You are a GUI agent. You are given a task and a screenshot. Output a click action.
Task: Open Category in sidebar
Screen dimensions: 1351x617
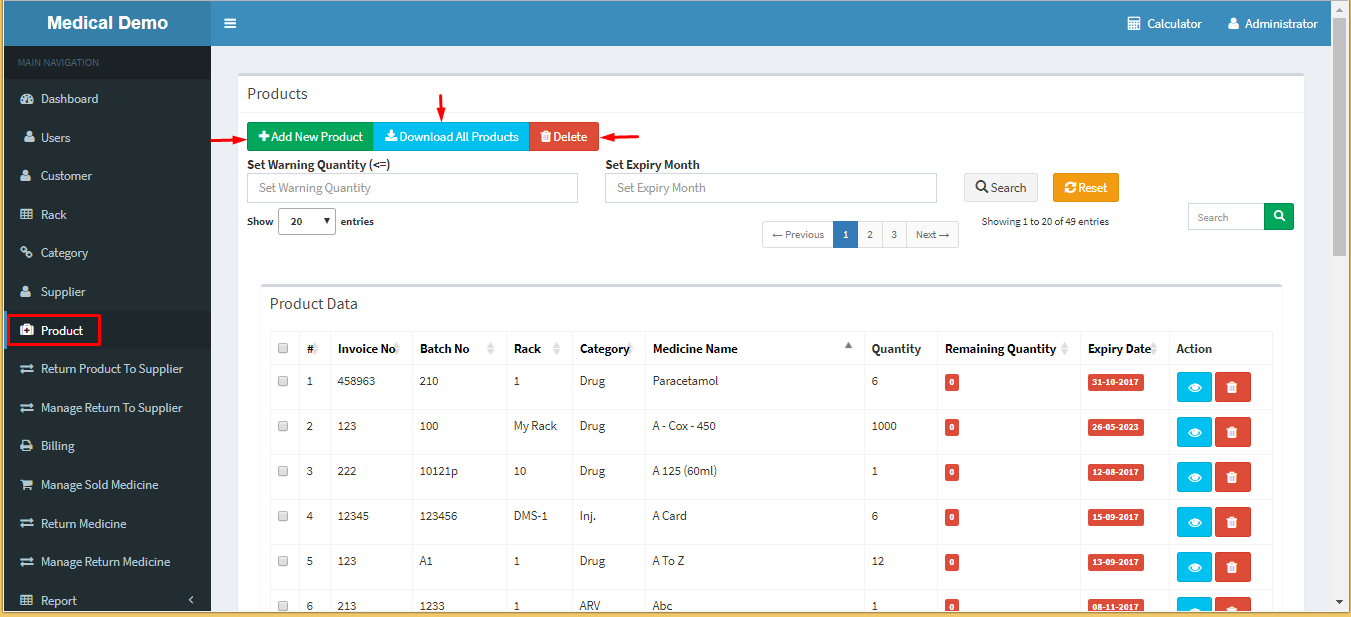point(108,253)
